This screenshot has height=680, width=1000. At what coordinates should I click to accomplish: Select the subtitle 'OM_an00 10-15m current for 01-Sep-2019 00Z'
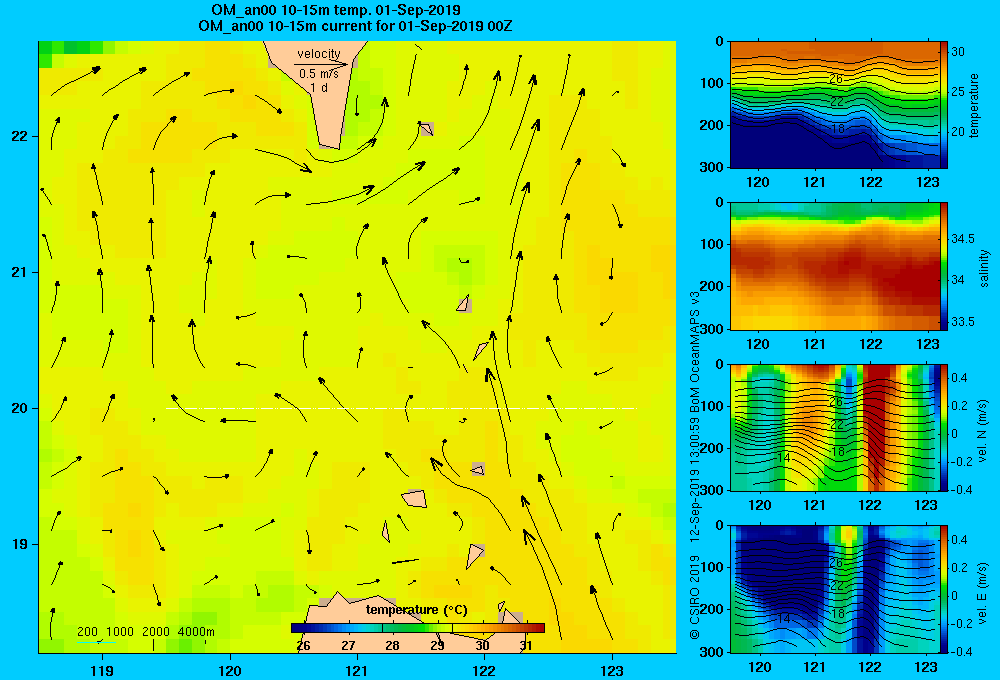355,26
